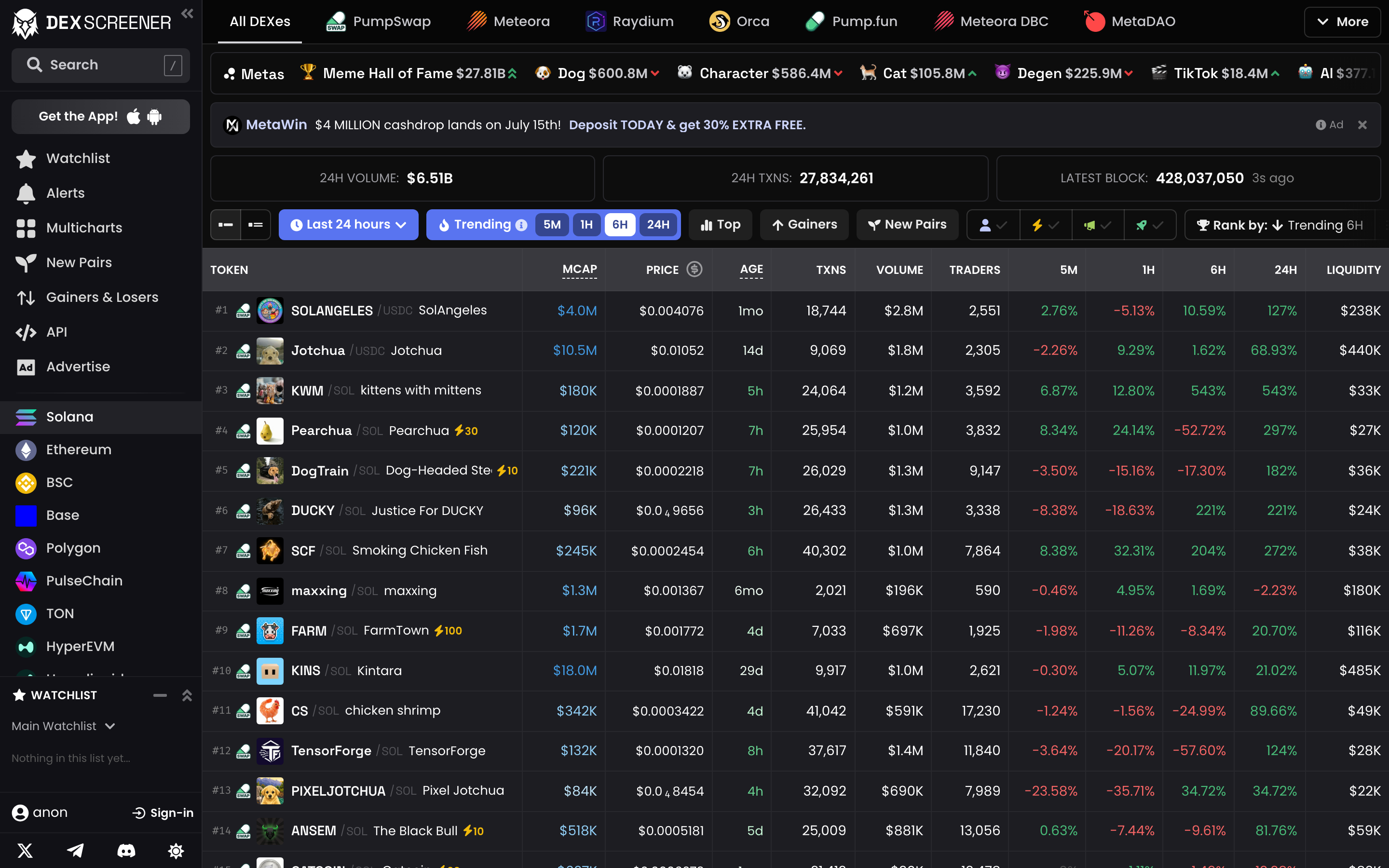Open settings gear icon in sidebar footer
The height and width of the screenshot is (868, 1389).
click(176, 850)
